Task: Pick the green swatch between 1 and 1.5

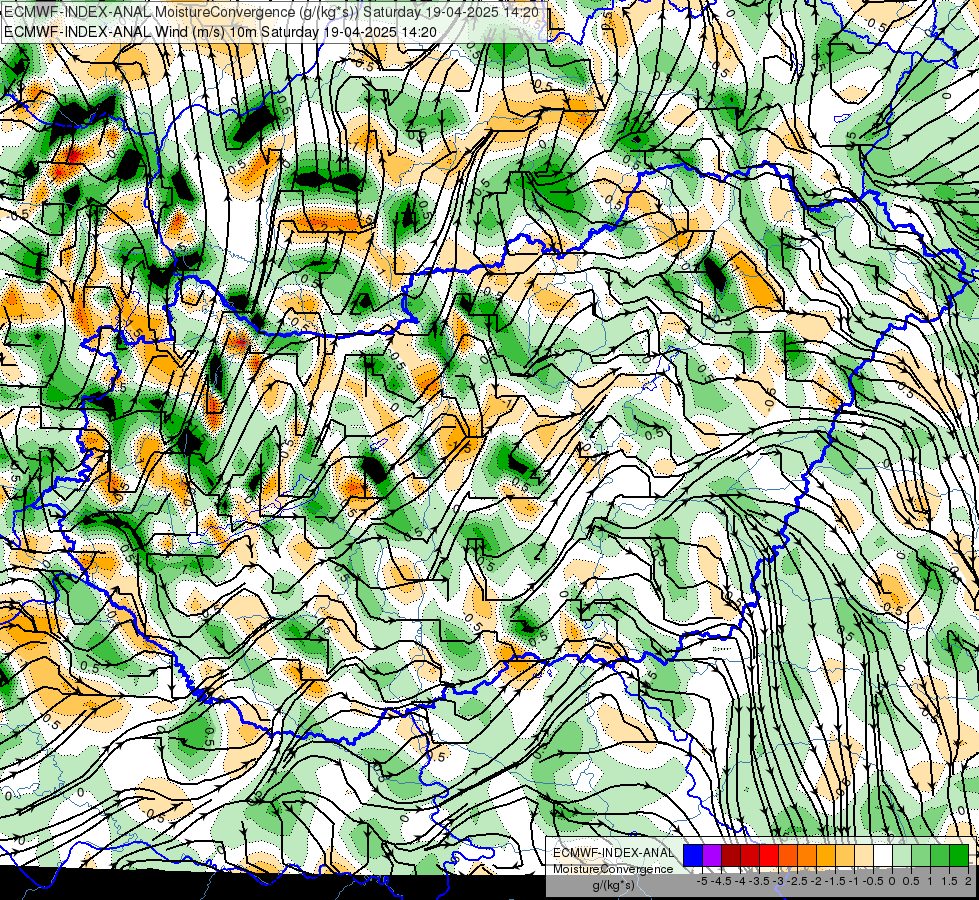Action: (940, 856)
